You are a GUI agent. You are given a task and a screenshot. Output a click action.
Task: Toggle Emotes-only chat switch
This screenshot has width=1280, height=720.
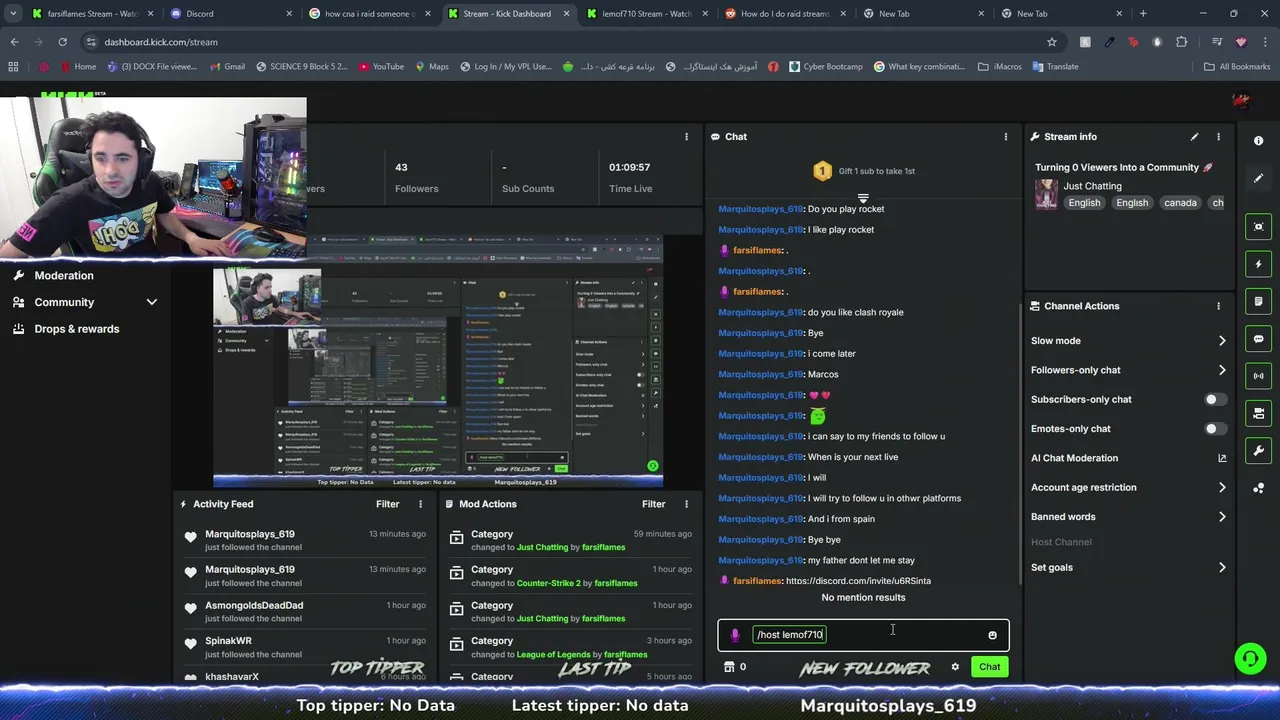(1215, 429)
